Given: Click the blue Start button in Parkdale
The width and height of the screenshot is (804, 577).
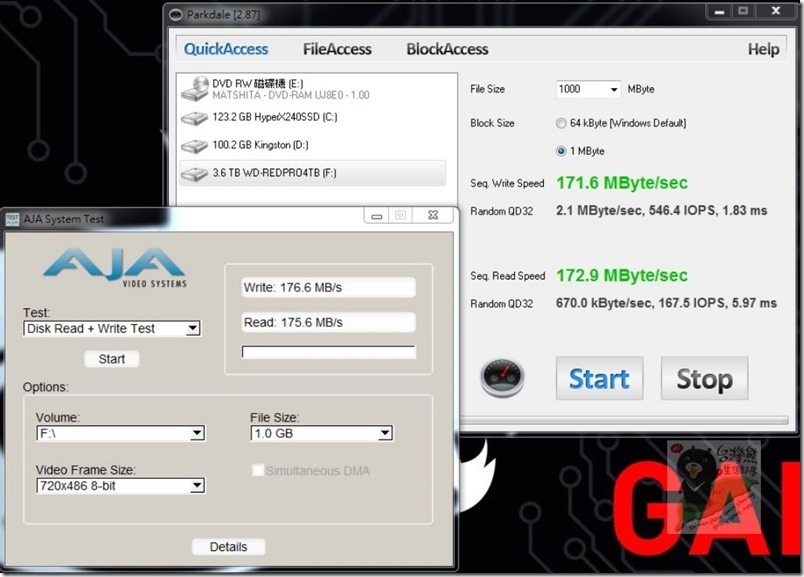Looking at the screenshot, I should pyautogui.click(x=599, y=379).
